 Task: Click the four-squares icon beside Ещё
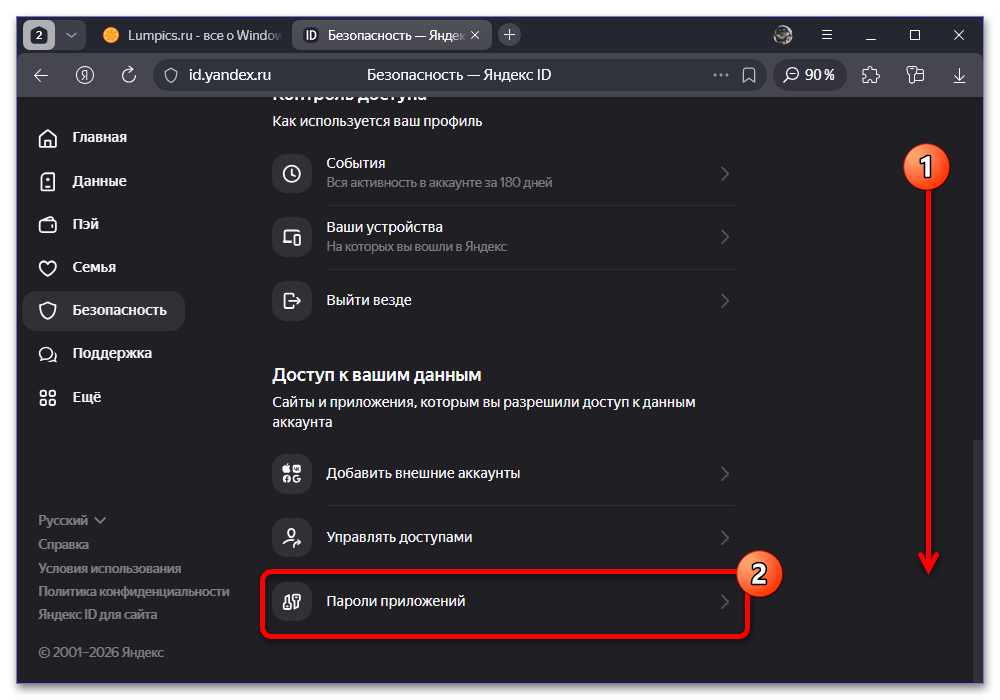coord(48,398)
